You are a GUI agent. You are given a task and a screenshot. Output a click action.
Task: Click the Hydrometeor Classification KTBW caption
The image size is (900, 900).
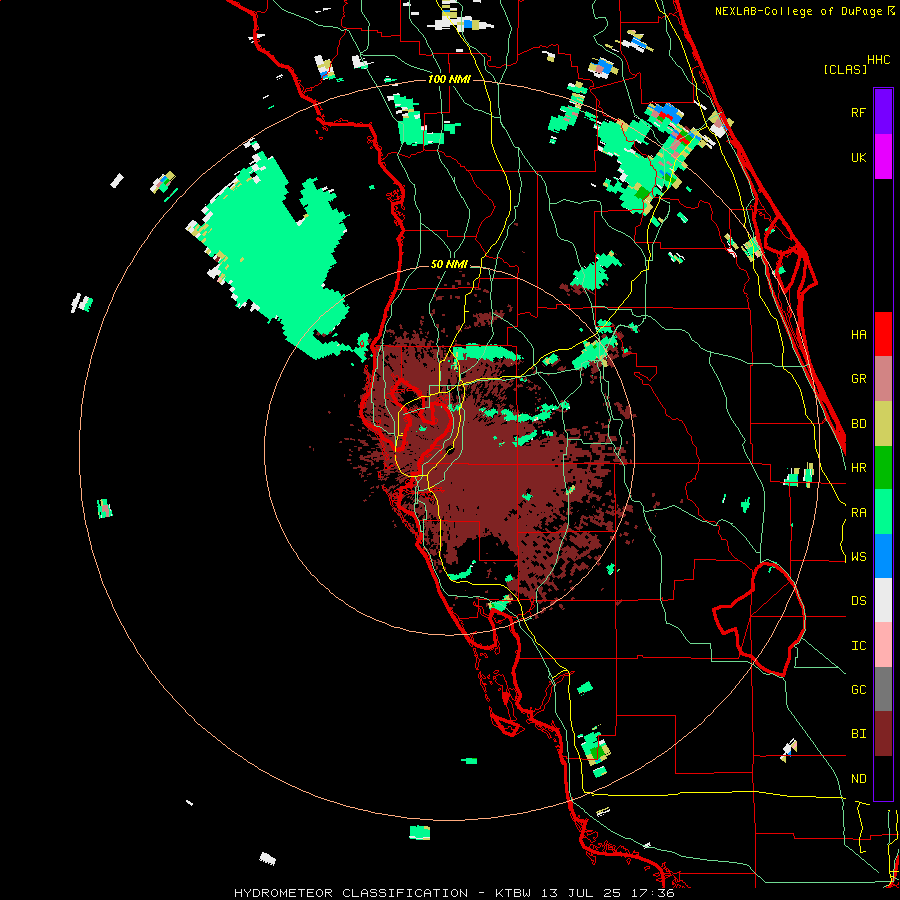(454, 893)
